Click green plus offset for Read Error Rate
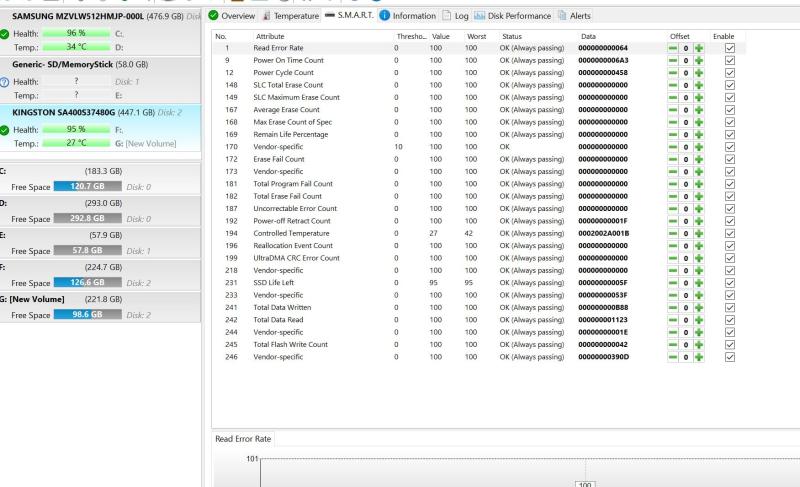 699,48
